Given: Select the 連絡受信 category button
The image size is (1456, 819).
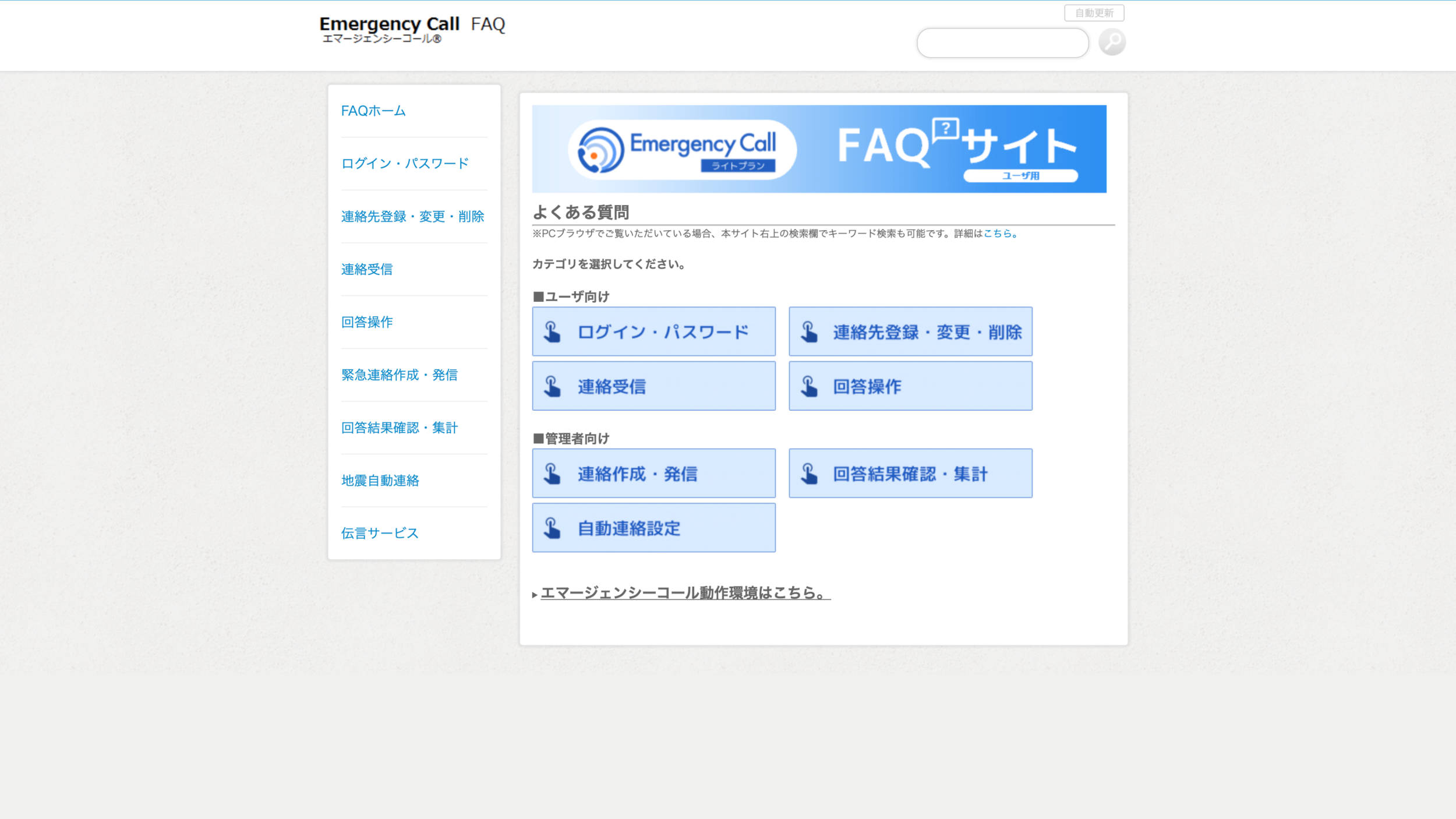Looking at the screenshot, I should point(653,386).
